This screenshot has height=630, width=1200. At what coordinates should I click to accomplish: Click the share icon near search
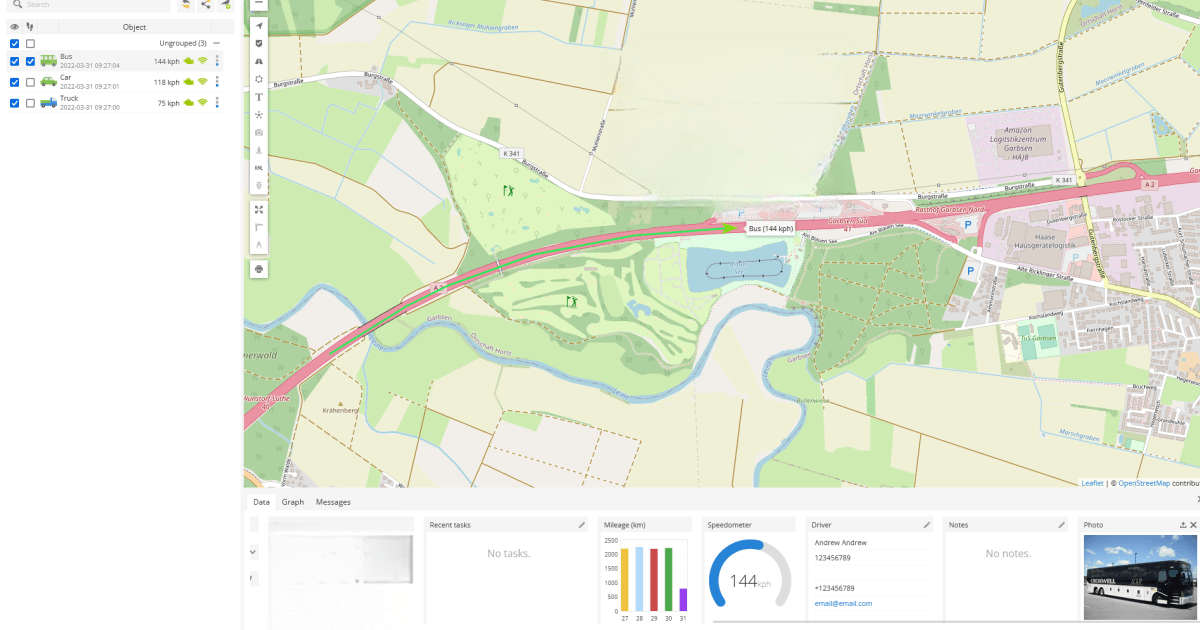pyautogui.click(x=206, y=5)
